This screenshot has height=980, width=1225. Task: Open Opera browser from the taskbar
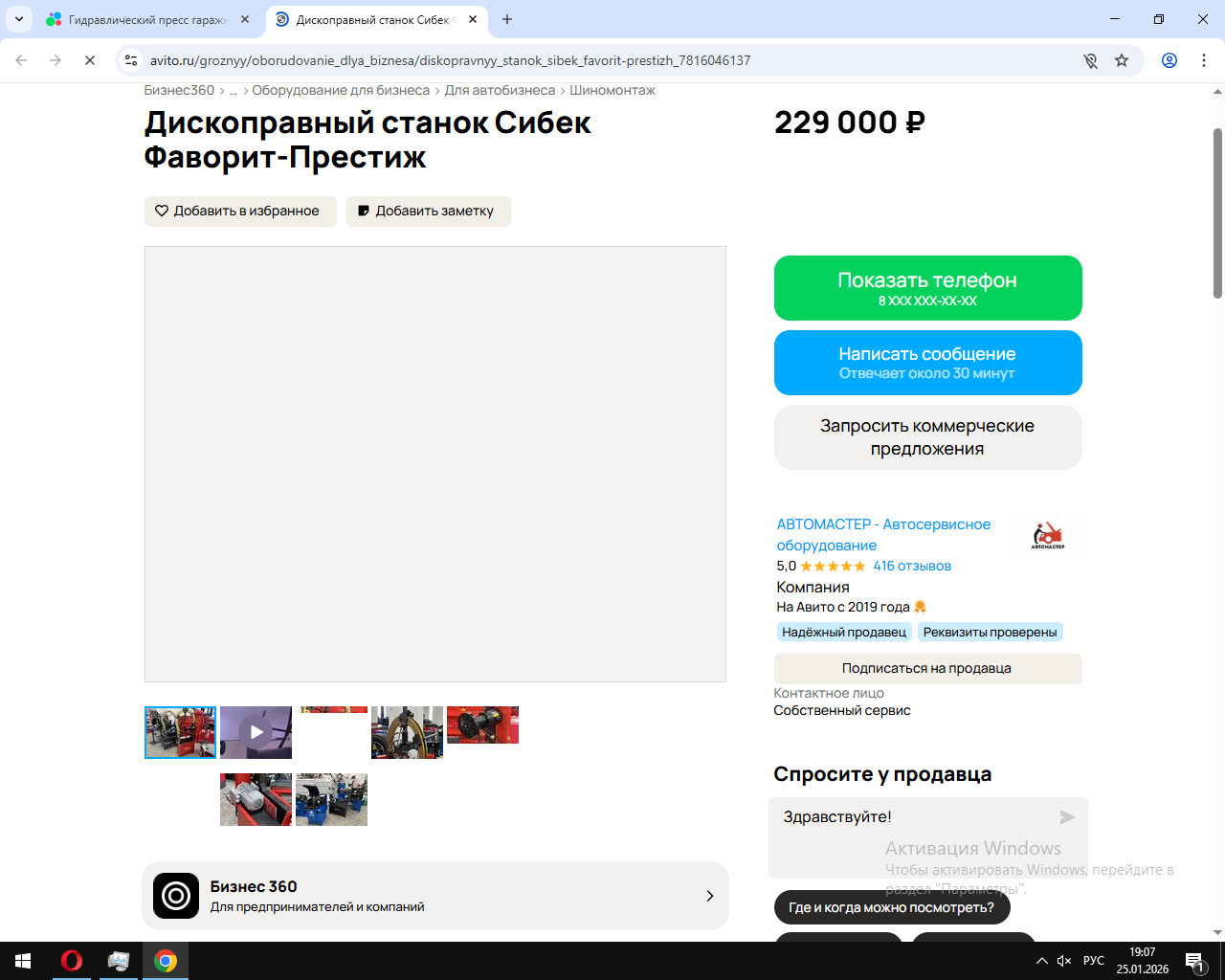pos(71,961)
